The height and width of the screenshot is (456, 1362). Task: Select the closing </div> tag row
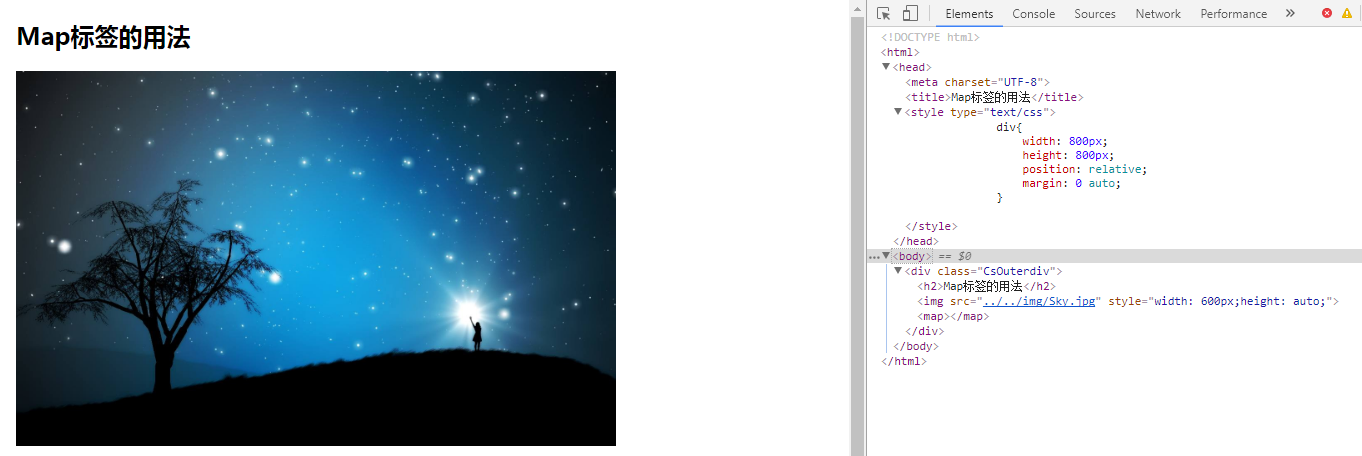tap(925, 331)
